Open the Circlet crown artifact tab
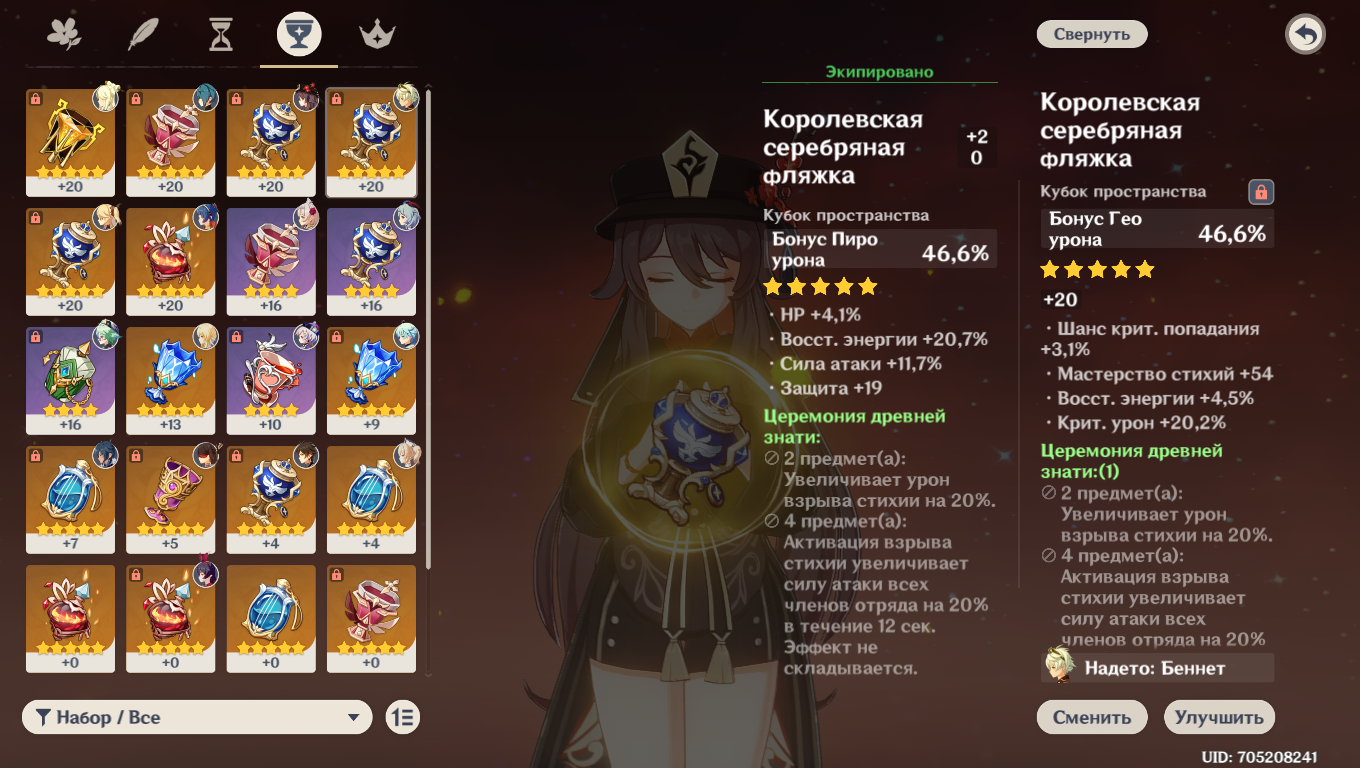1360x768 pixels. (x=378, y=35)
